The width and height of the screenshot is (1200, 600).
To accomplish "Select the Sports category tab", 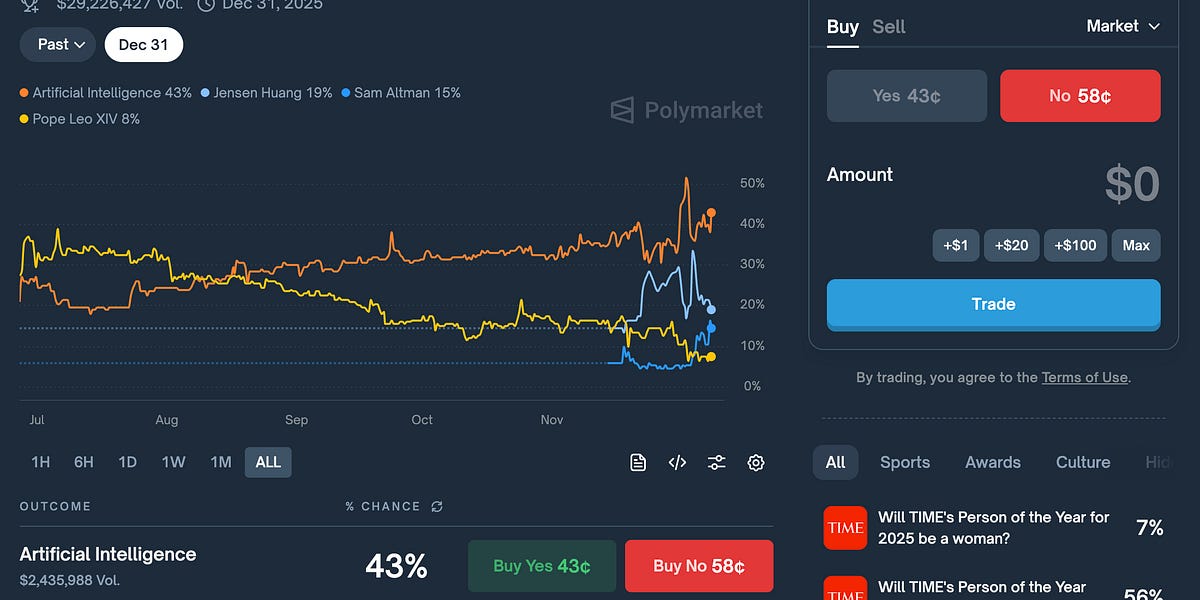I will tap(904, 462).
